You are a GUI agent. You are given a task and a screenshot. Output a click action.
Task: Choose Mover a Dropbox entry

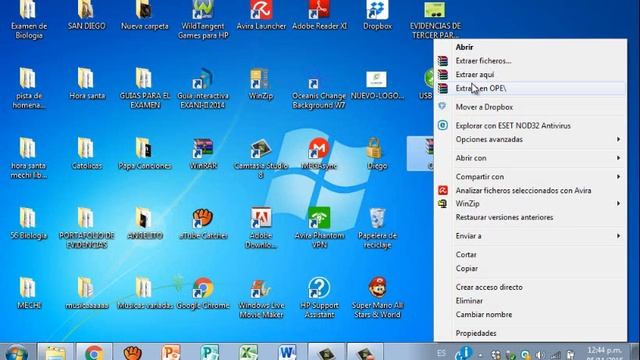(531, 107)
